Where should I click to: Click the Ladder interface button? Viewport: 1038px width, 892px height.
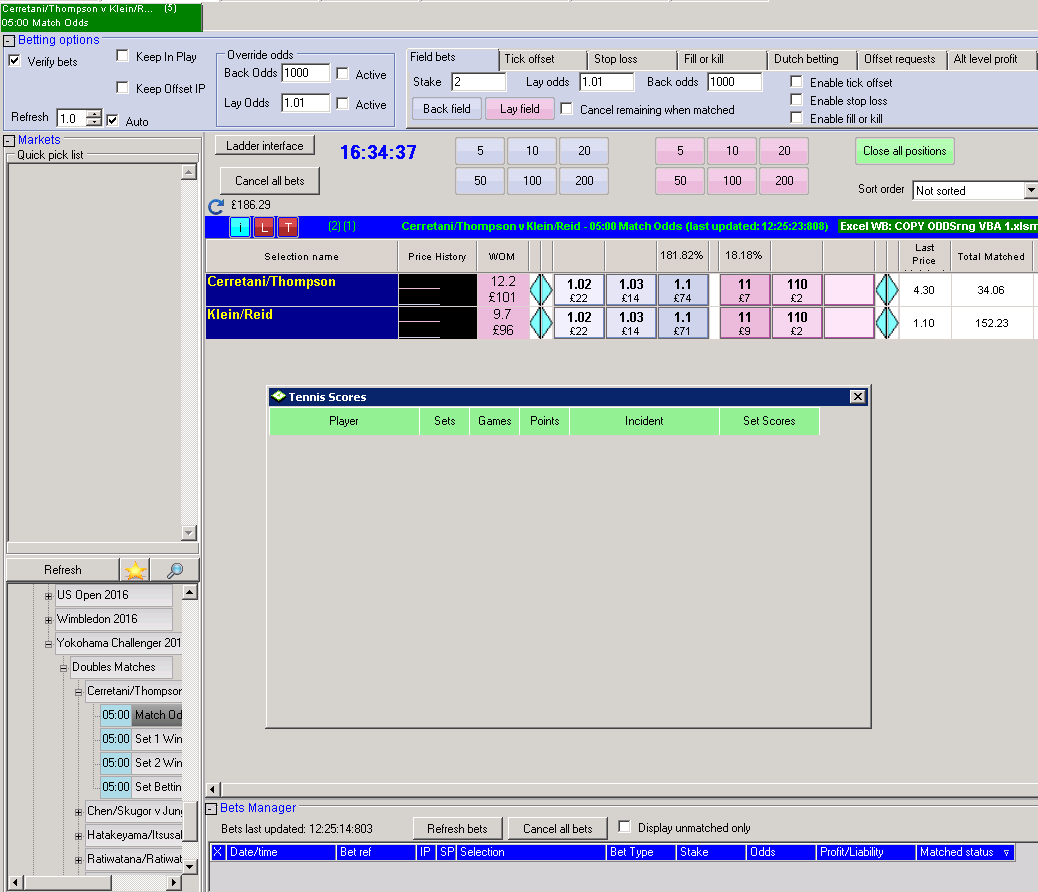pyautogui.click(x=265, y=146)
